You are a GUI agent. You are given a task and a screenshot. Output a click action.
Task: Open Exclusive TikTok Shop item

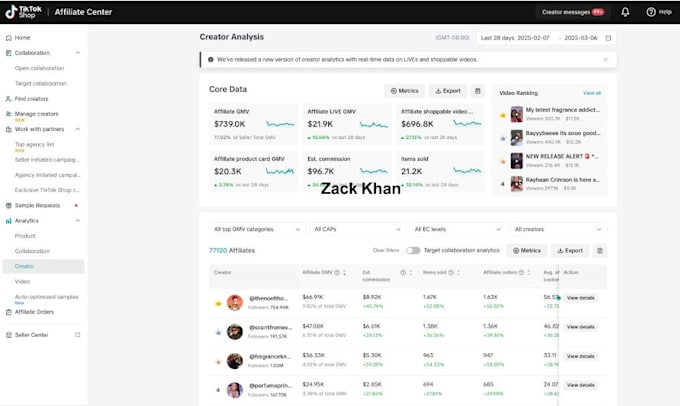click(x=48, y=190)
